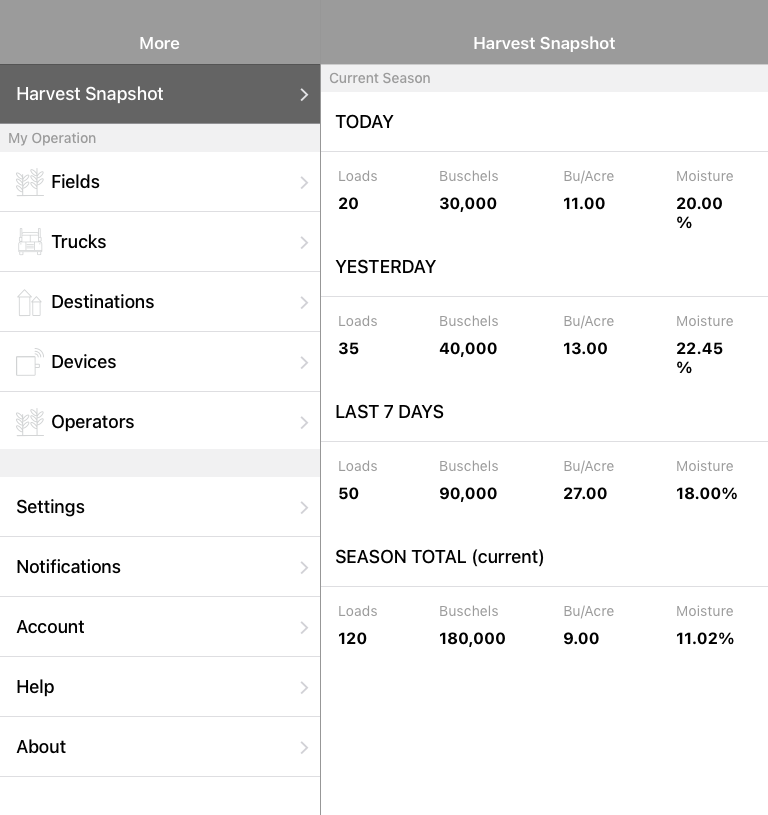Expand the Notifications row chevron
Viewport: 768px width, 815px height.
(304, 567)
